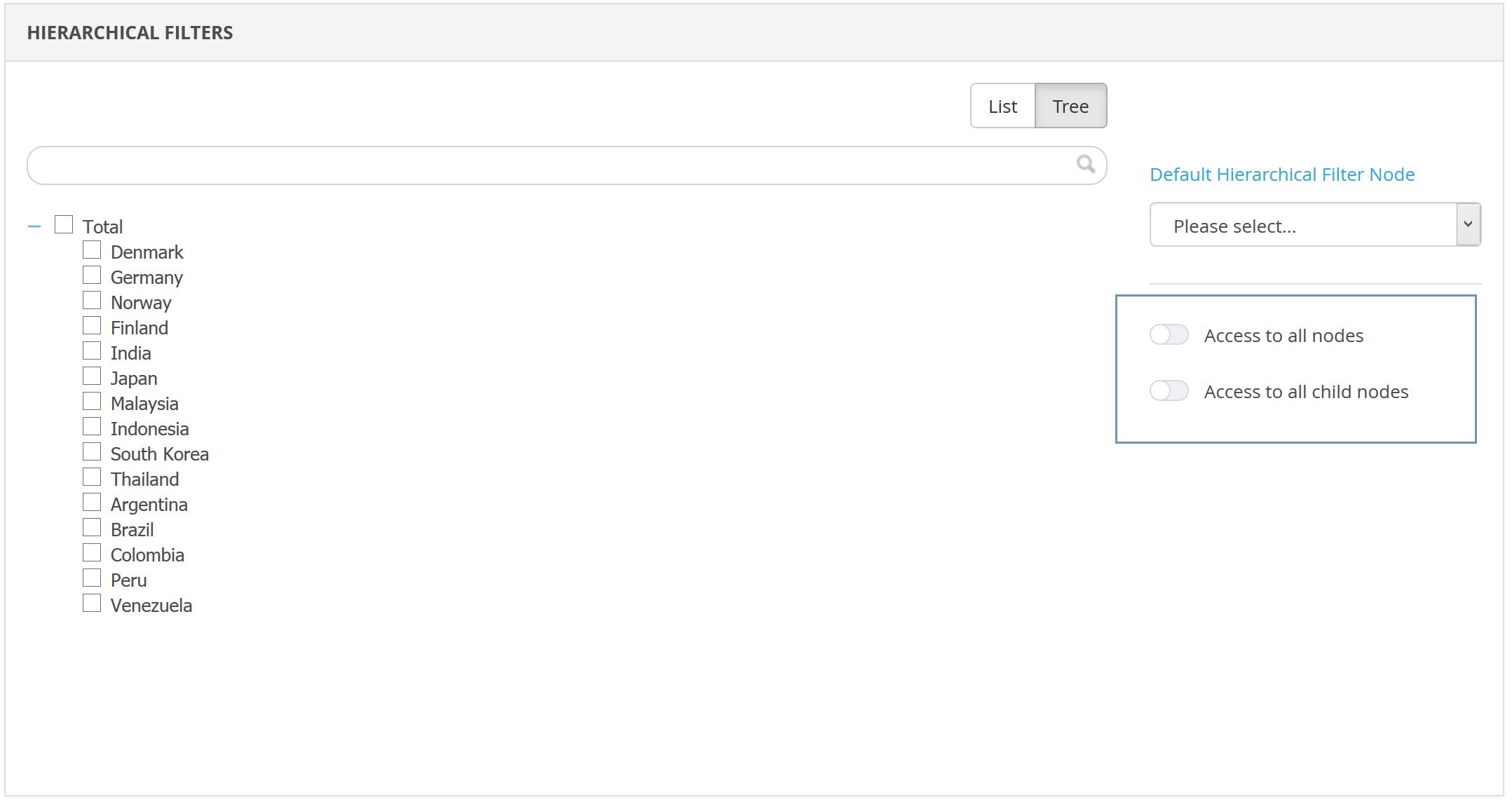This screenshot has width=1512, height=804.
Task: Check the Total checkbox
Action: (x=64, y=225)
